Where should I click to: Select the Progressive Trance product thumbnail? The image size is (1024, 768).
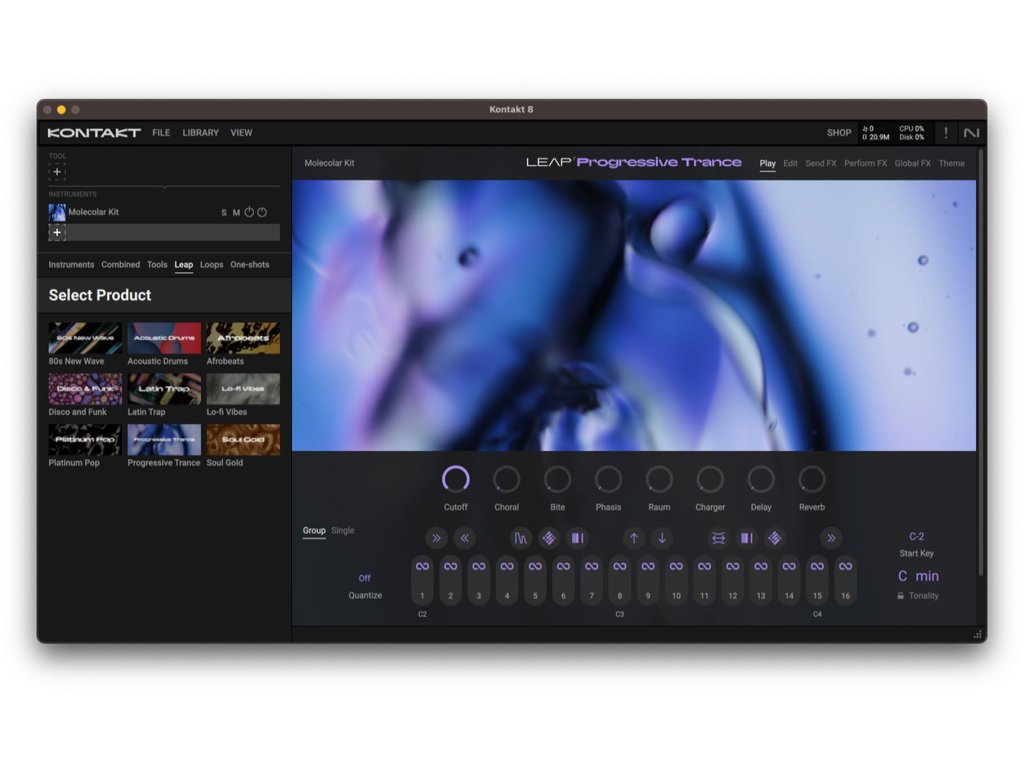(x=164, y=440)
